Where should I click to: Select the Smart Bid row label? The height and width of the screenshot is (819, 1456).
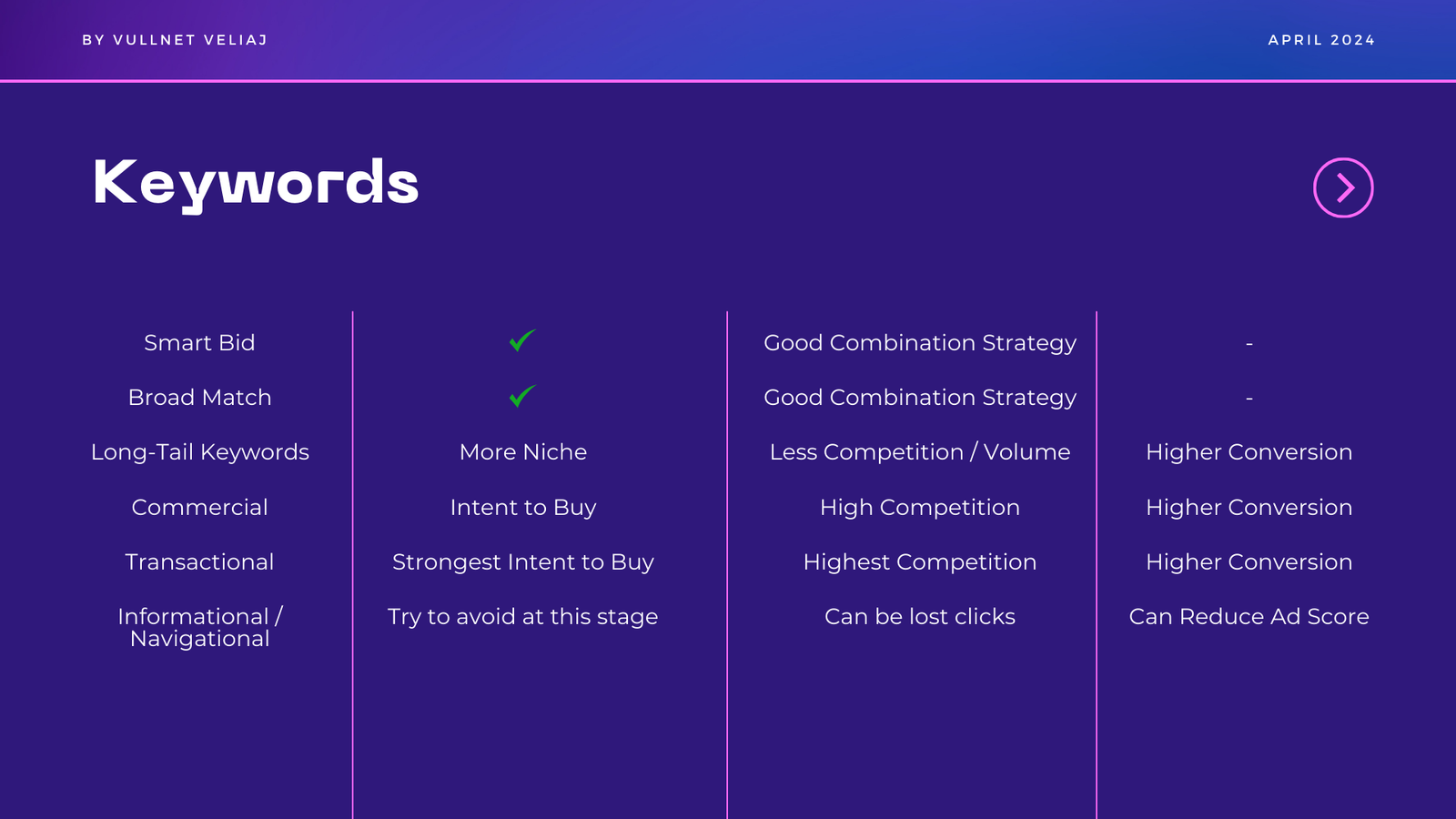[x=199, y=343]
